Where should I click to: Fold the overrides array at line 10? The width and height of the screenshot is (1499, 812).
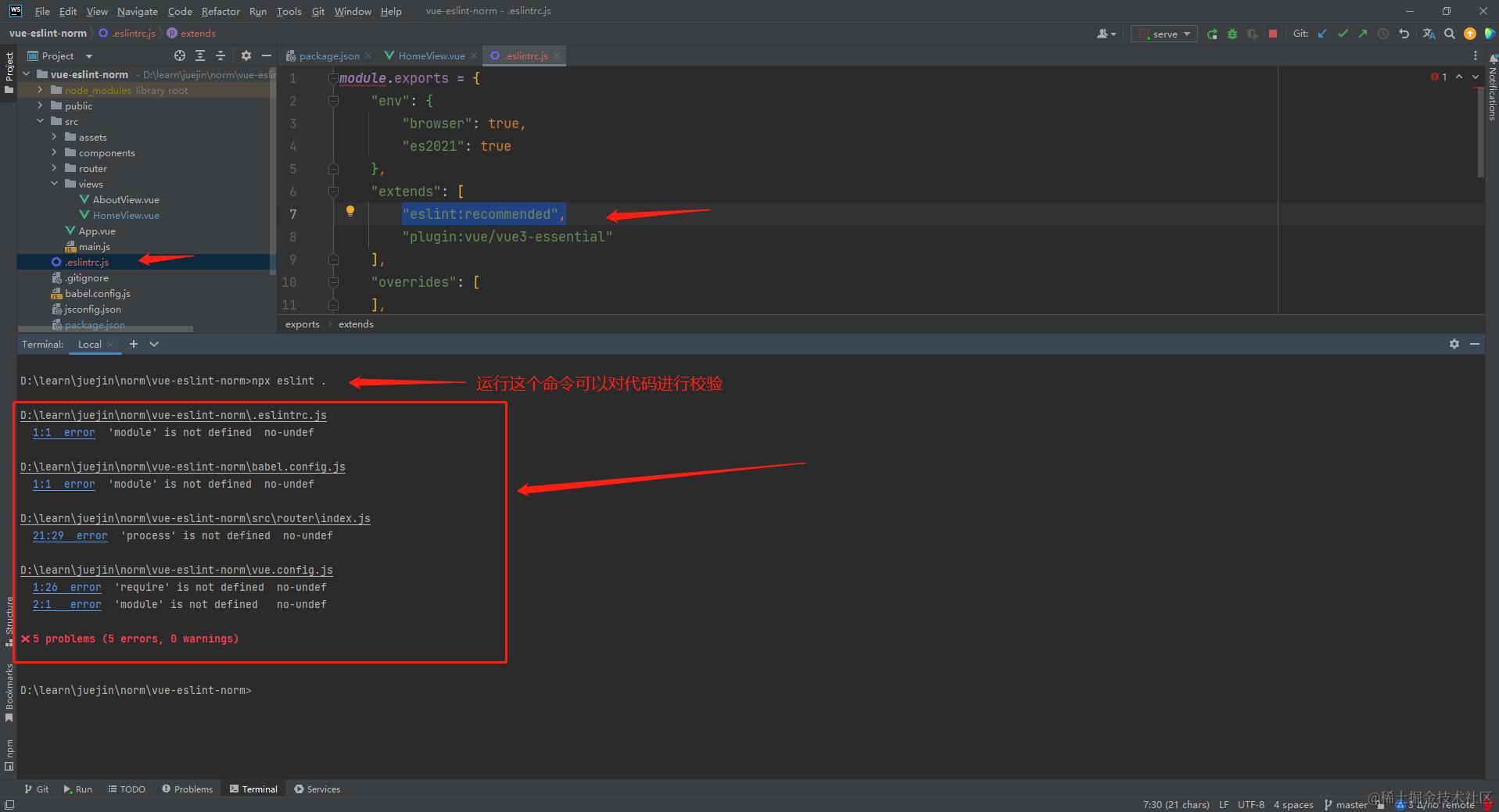click(333, 282)
